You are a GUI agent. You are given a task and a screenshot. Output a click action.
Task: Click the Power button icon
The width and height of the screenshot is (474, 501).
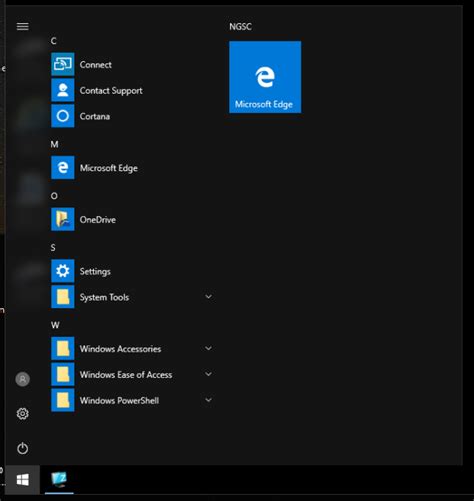[x=23, y=448]
